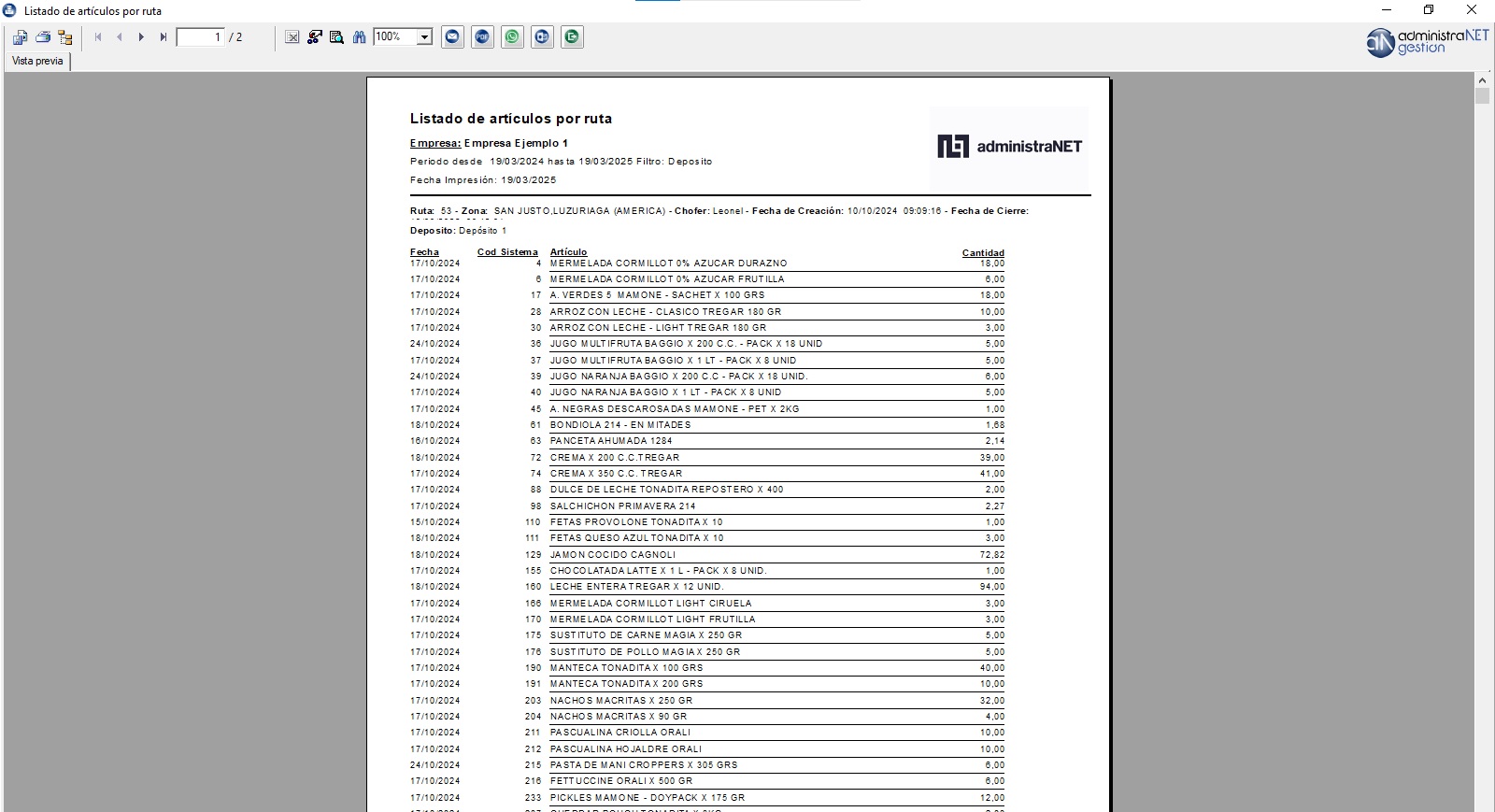This screenshot has height=812, width=1495.
Task: Click MANTECA TONADITA X 100 GRS article
Action: click(627, 668)
